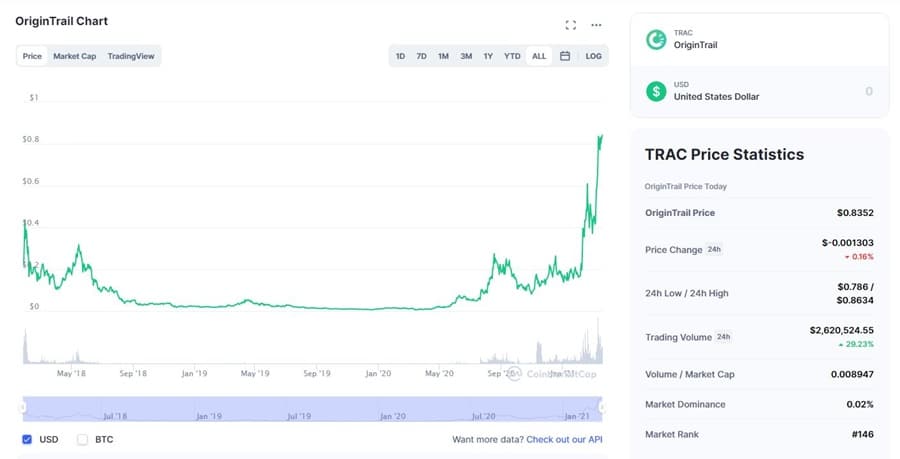Open the TradingView tab
The height and width of the screenshot is (459, 900).
pyautogui.click(x=131, y=56)
